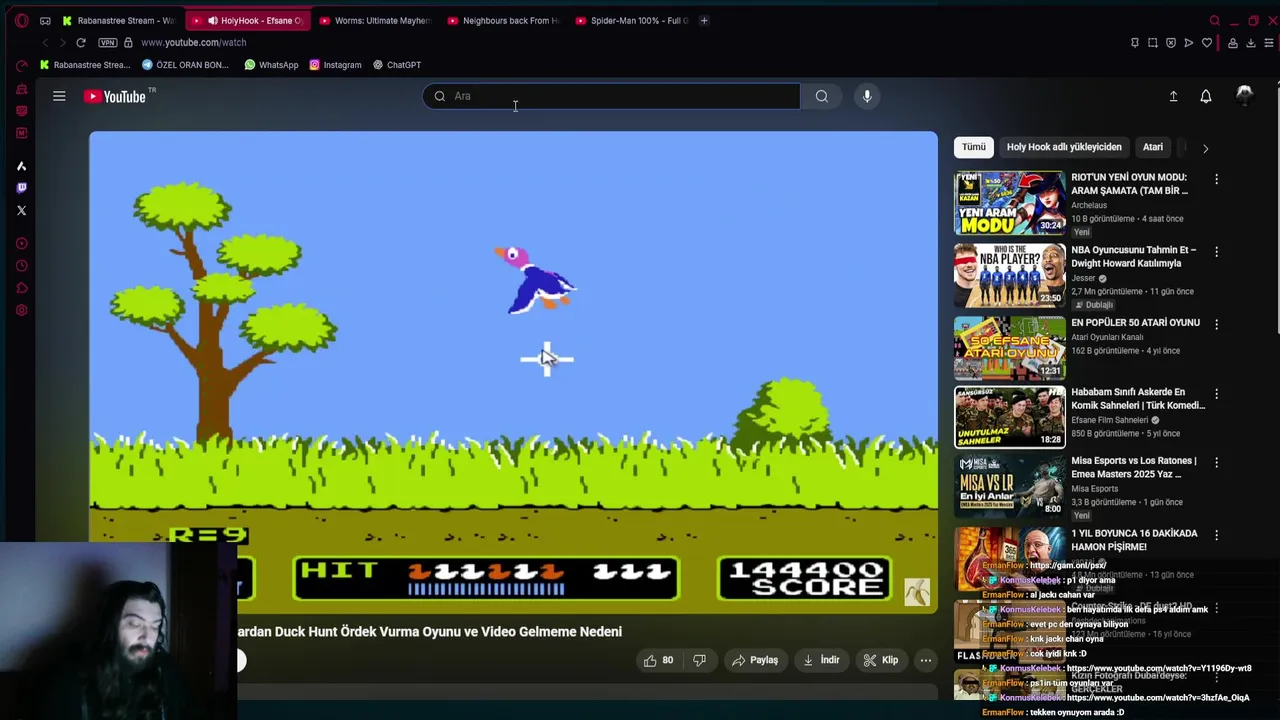Click the Klip button
This screenshot has width=1280, height=720.
tap(881, 660)
